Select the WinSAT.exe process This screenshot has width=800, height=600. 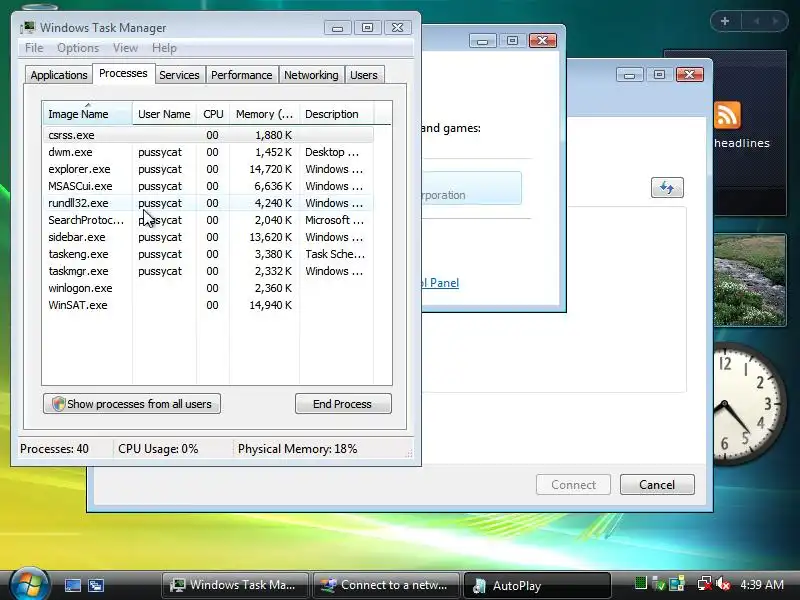208,305
